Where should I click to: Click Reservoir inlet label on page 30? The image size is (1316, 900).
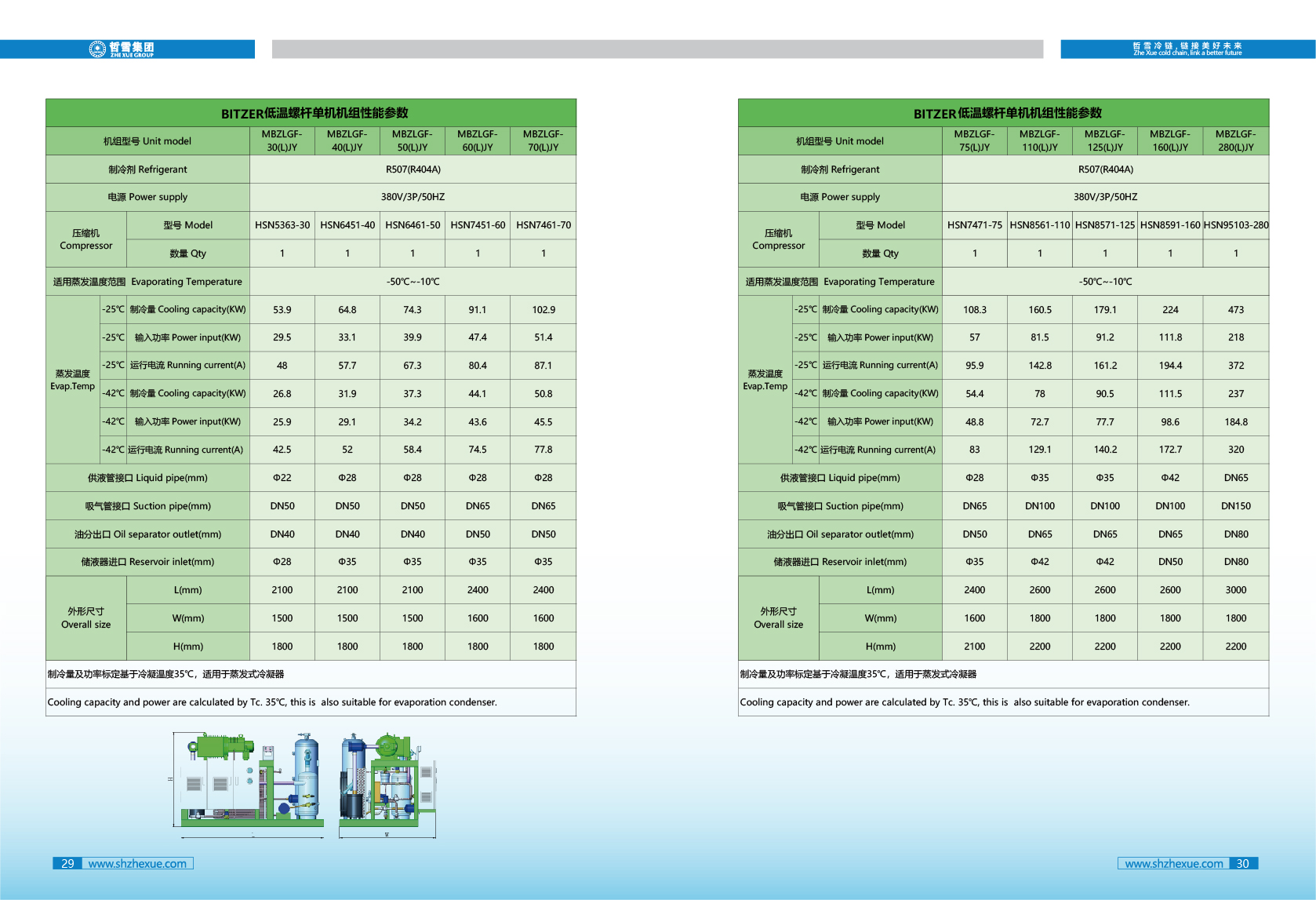(840, 562)
